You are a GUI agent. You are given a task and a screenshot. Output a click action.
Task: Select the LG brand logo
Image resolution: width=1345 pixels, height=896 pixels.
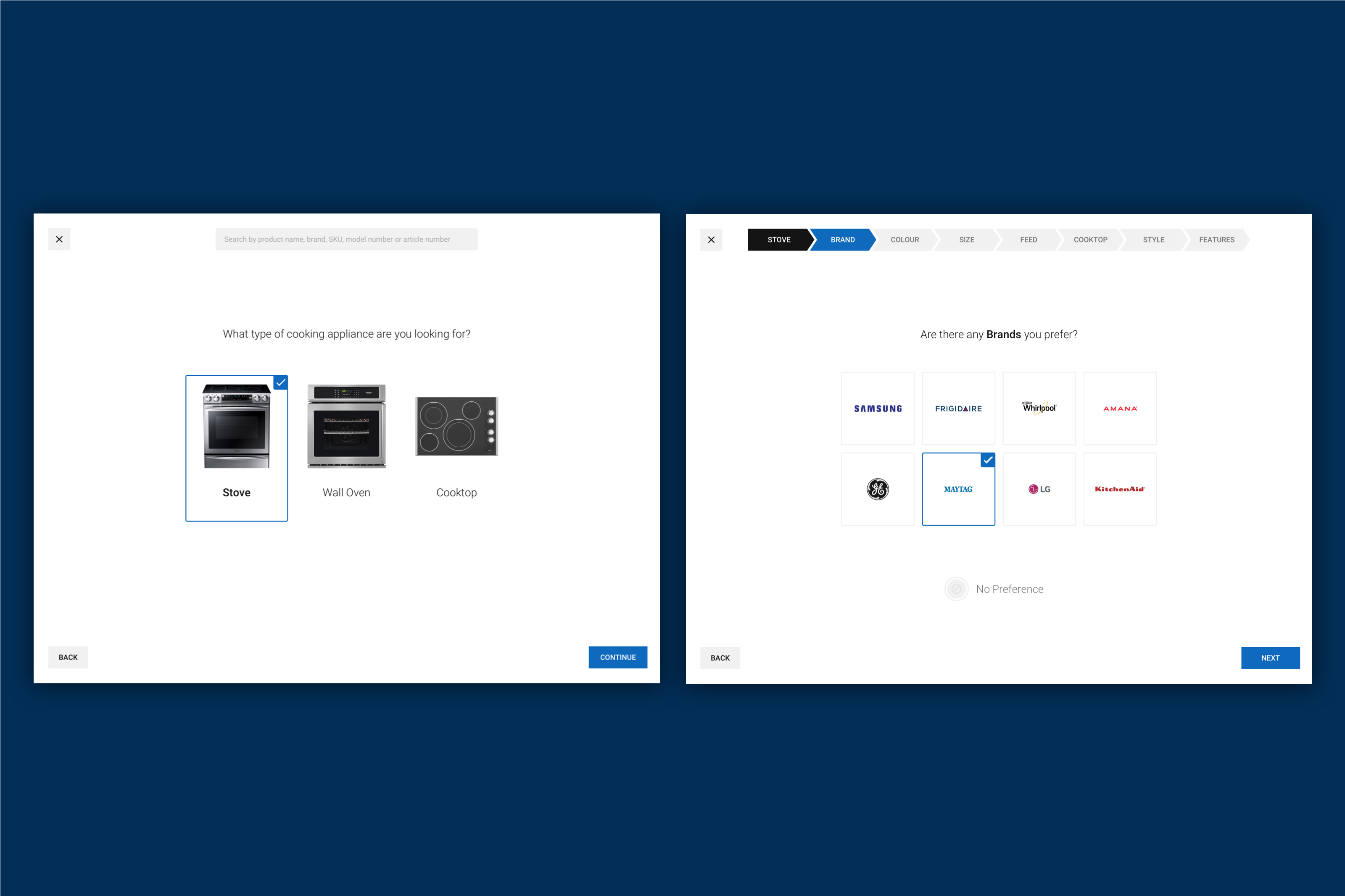pos(1039,489)
